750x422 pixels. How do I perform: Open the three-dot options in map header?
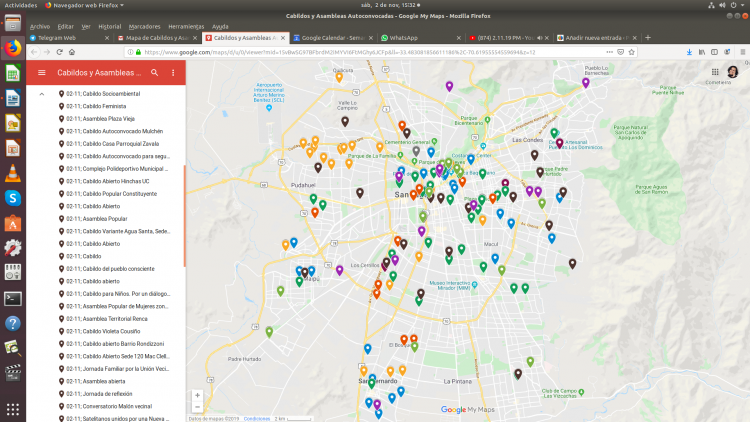click(173, 73)
